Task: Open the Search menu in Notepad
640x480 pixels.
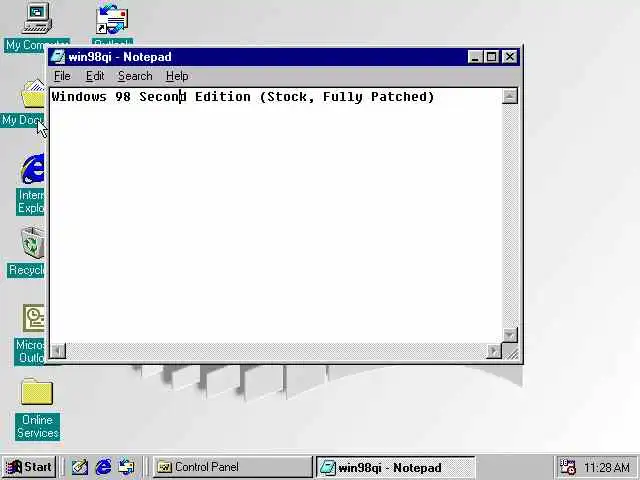Action: coord(135,76)
